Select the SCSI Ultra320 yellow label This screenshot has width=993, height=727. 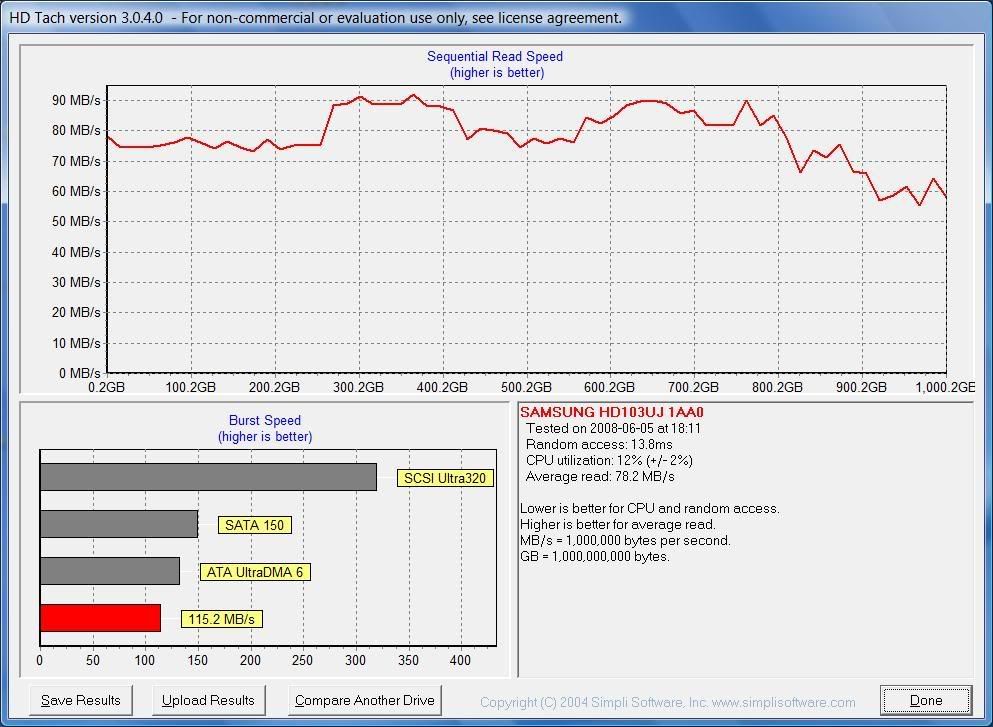pyautogui.click(x=445, y=478)
